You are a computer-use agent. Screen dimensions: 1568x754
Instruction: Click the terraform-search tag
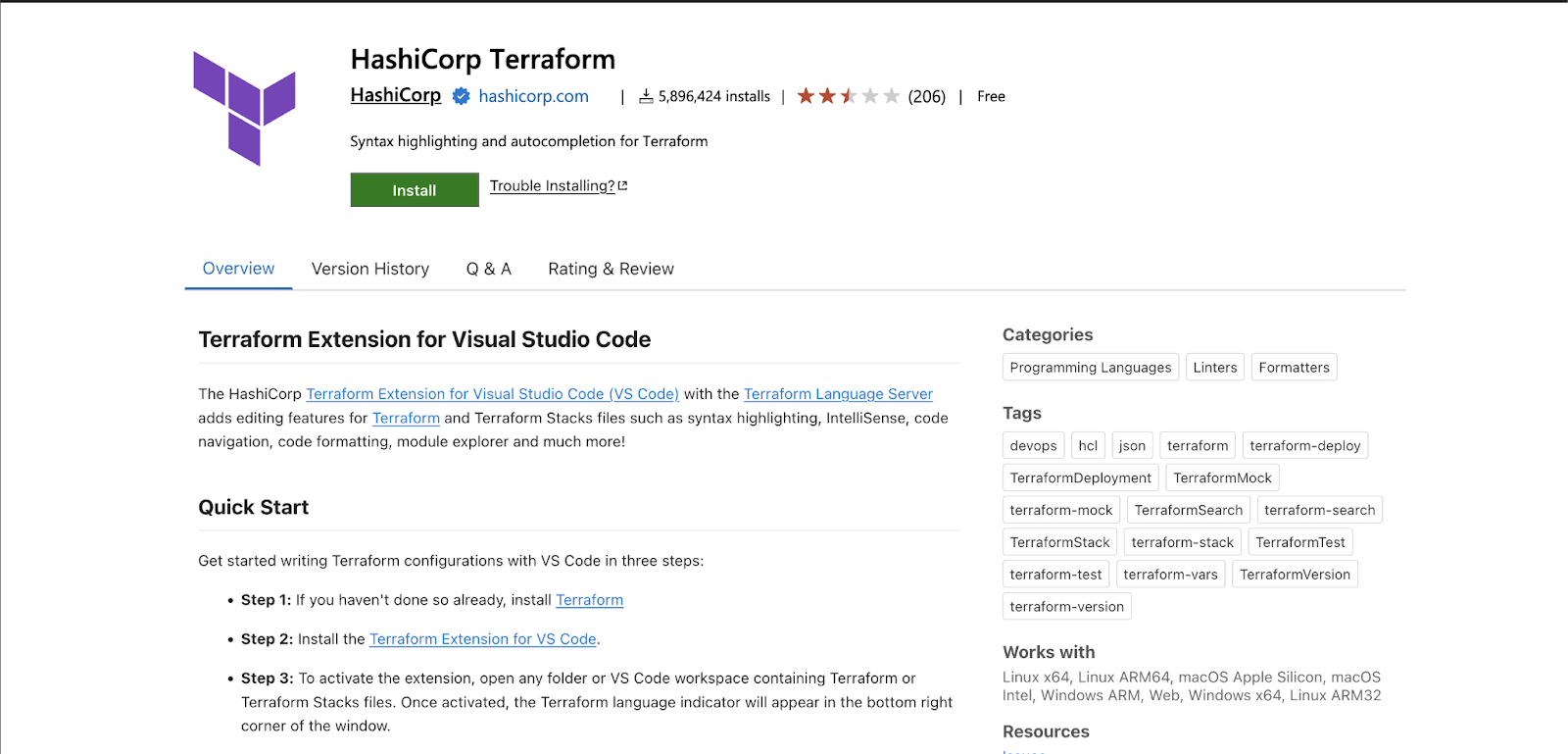click(x=1320, y=511)
